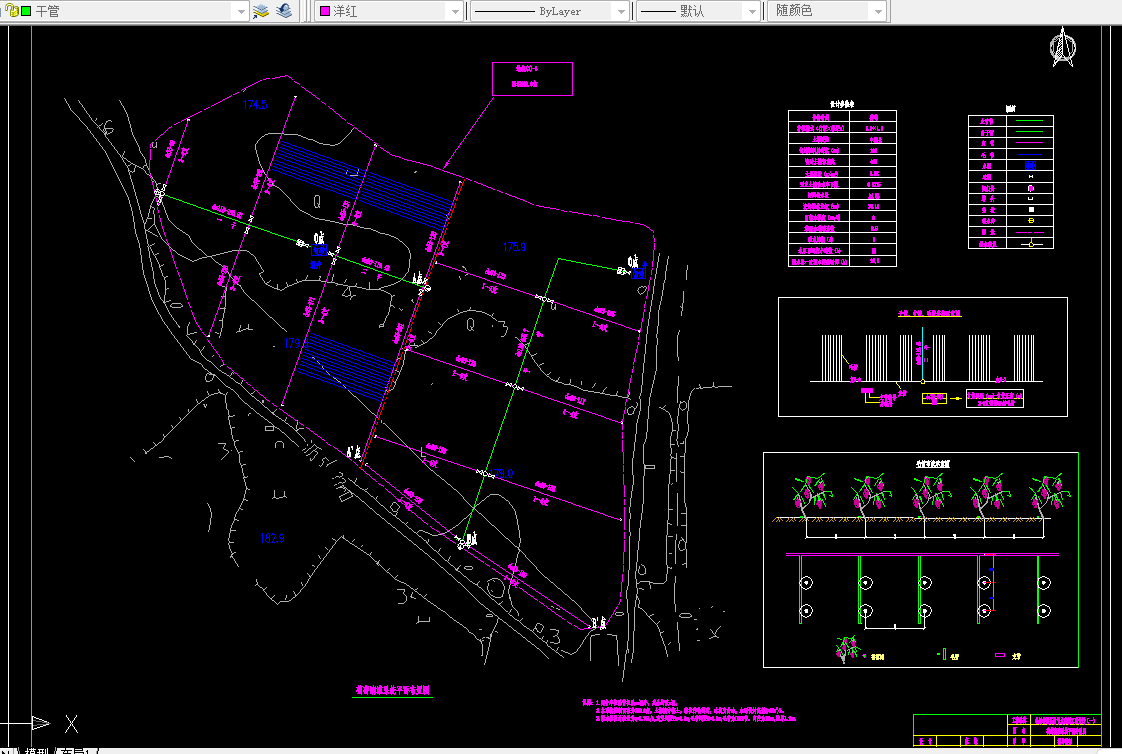Select the underlined drawing title below the plan

click(393, 690)
